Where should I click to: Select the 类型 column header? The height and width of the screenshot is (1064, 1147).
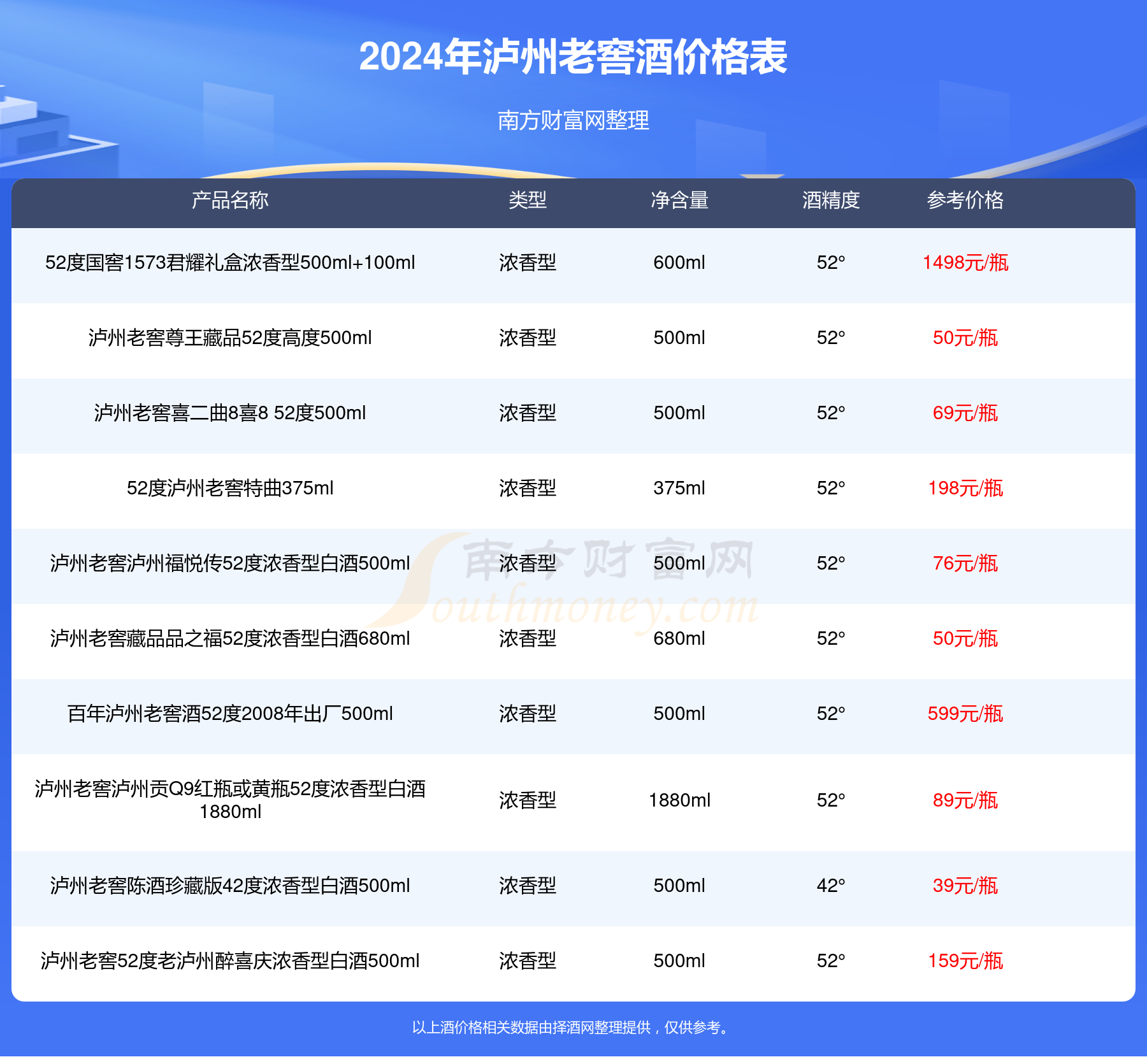pos(528,200)
